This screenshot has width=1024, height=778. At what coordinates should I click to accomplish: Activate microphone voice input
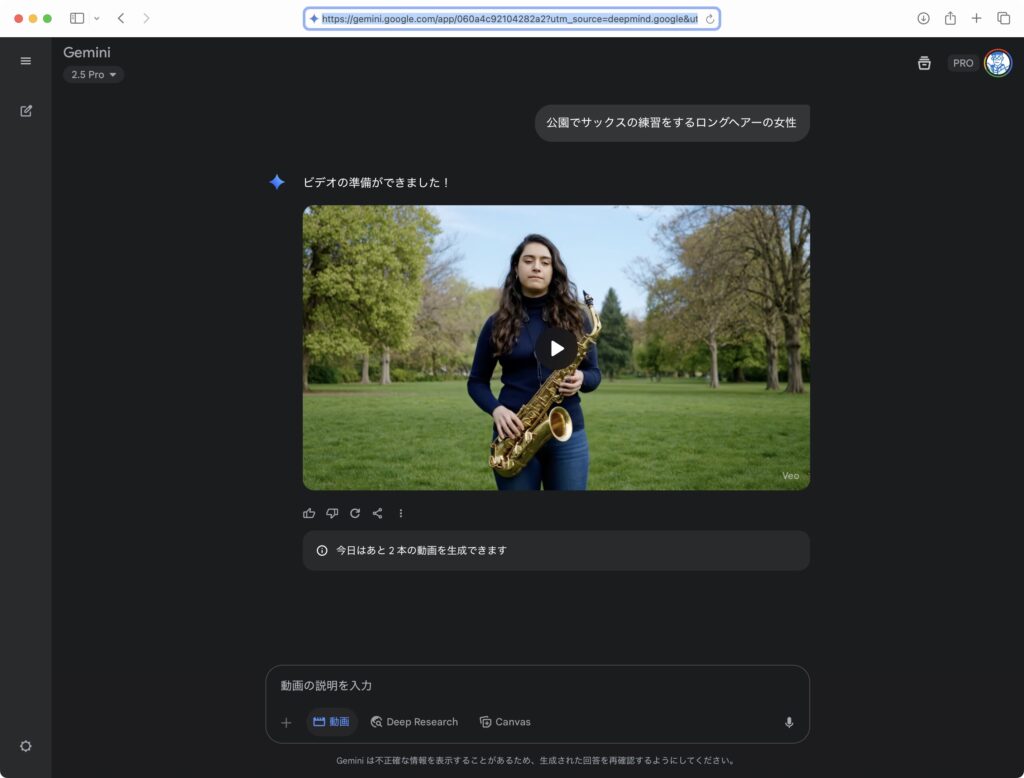(x=789, y=722)
